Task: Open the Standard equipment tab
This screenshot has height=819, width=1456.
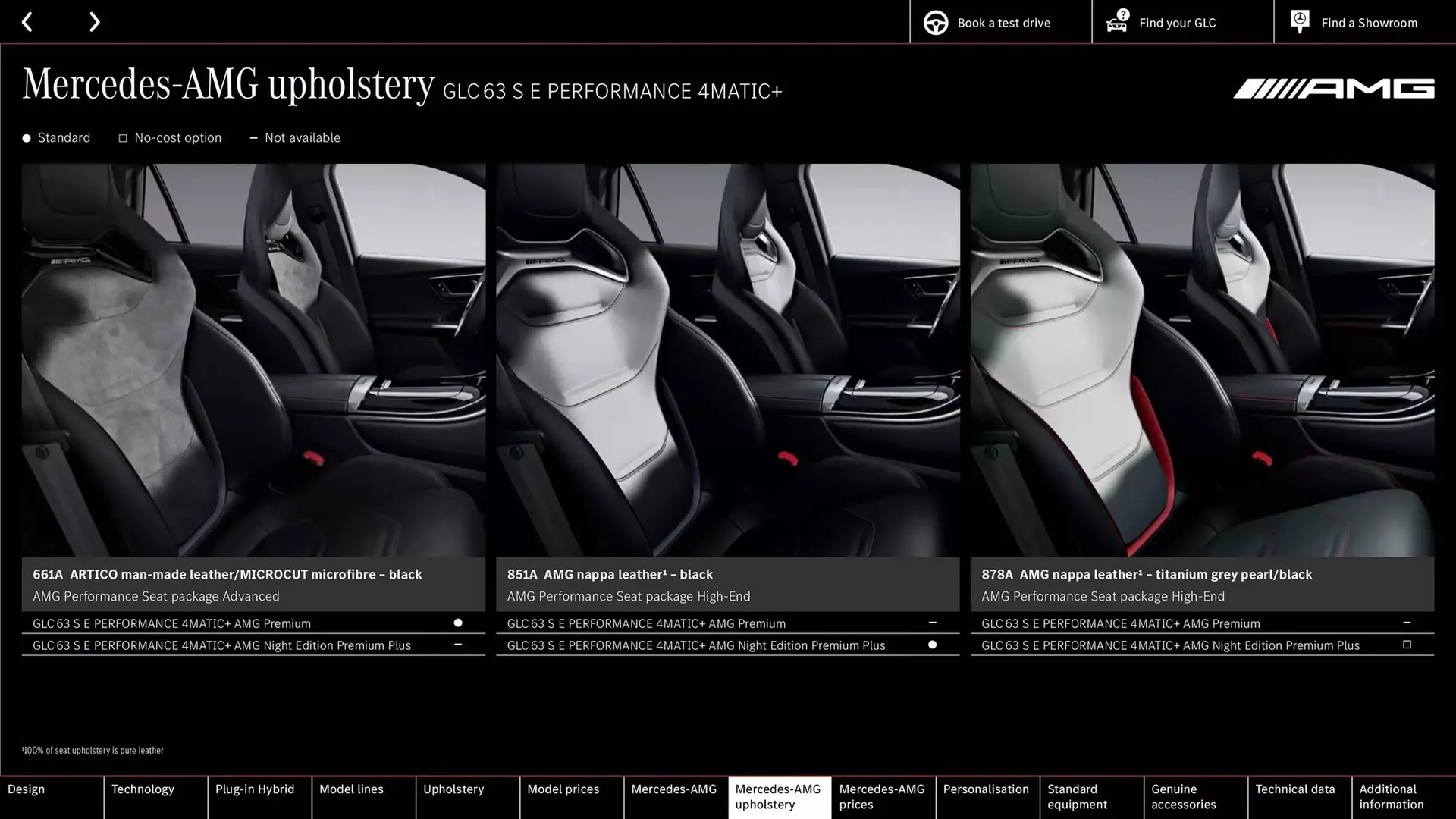Action: point(1091,797)
